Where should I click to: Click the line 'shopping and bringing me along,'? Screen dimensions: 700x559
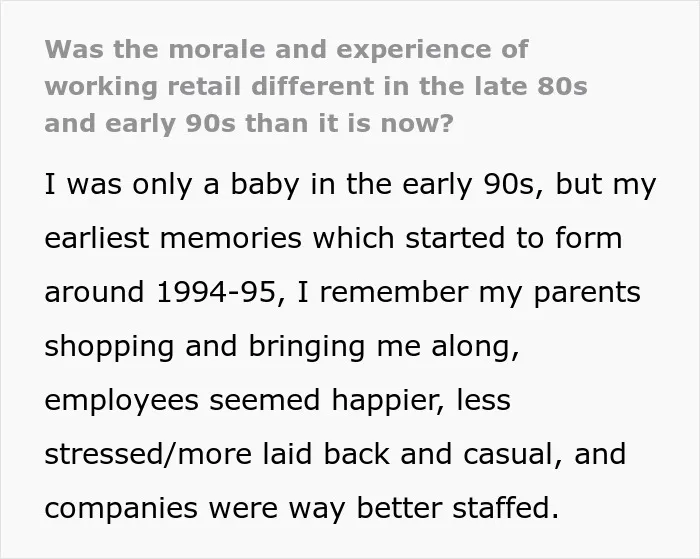click(x=282, y=347)
